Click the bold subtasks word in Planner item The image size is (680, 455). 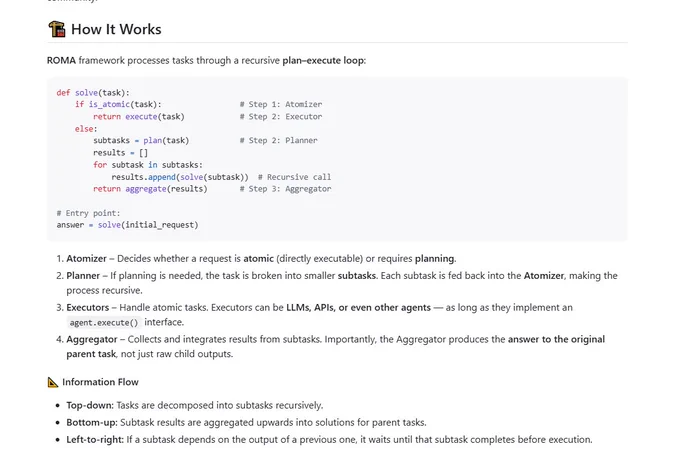(x=357, y=276)
